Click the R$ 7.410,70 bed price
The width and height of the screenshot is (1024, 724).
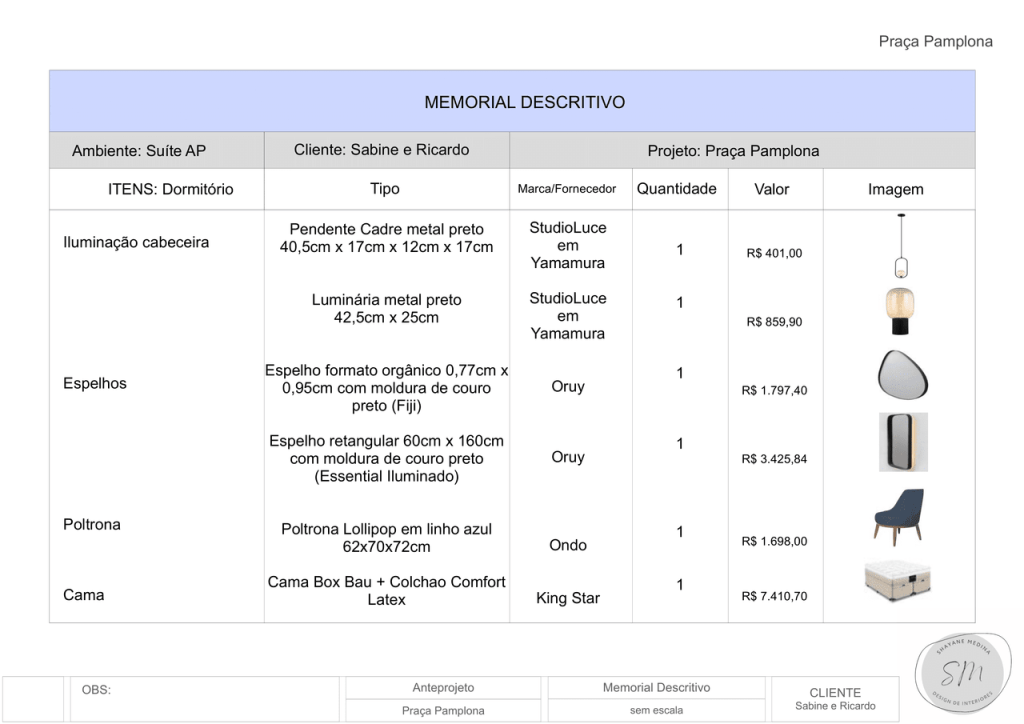[774, 596]
